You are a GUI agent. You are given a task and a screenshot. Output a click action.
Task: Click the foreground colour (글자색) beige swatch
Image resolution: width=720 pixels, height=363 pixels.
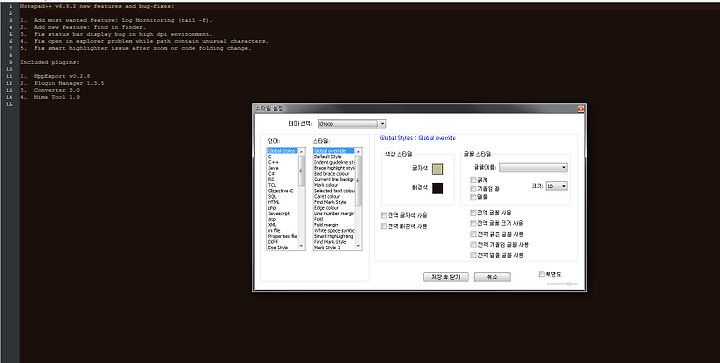pos(438,169)
